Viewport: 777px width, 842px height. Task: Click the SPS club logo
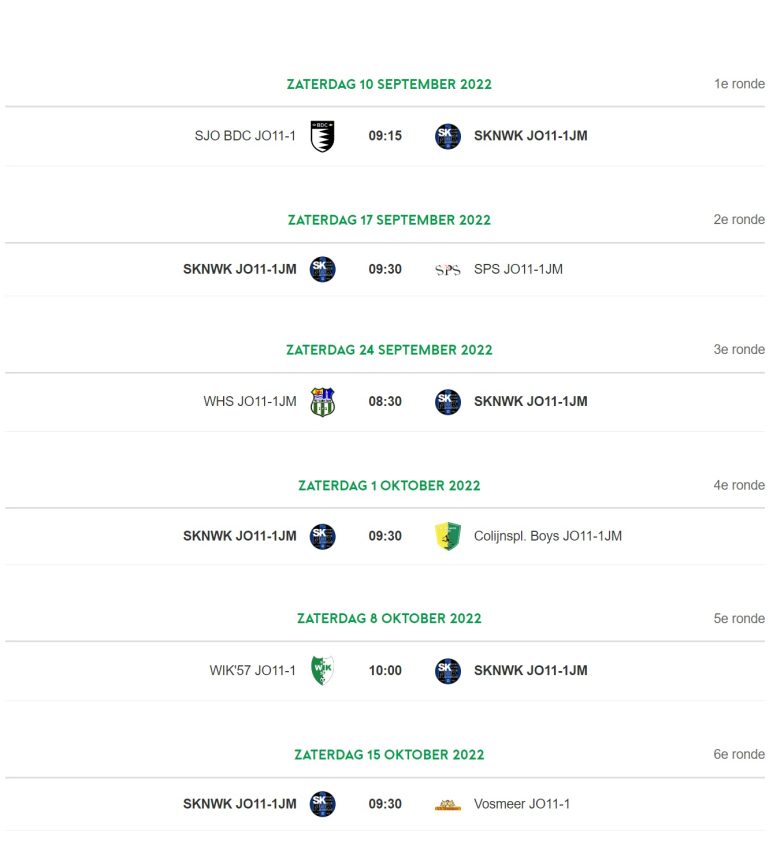(447, 270)
